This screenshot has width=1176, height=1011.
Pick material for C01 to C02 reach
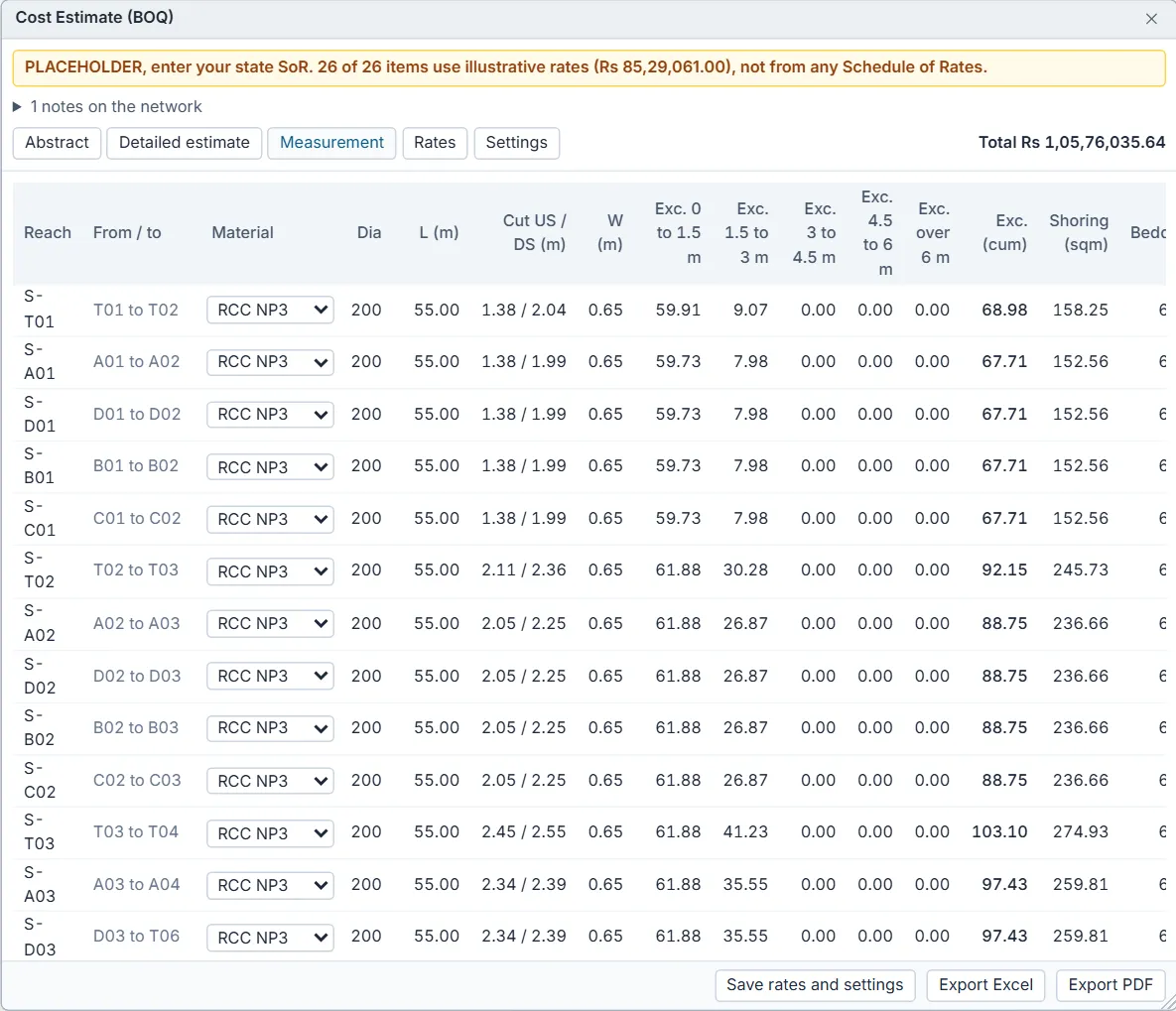pyautogui.click(x=270, y=519)
